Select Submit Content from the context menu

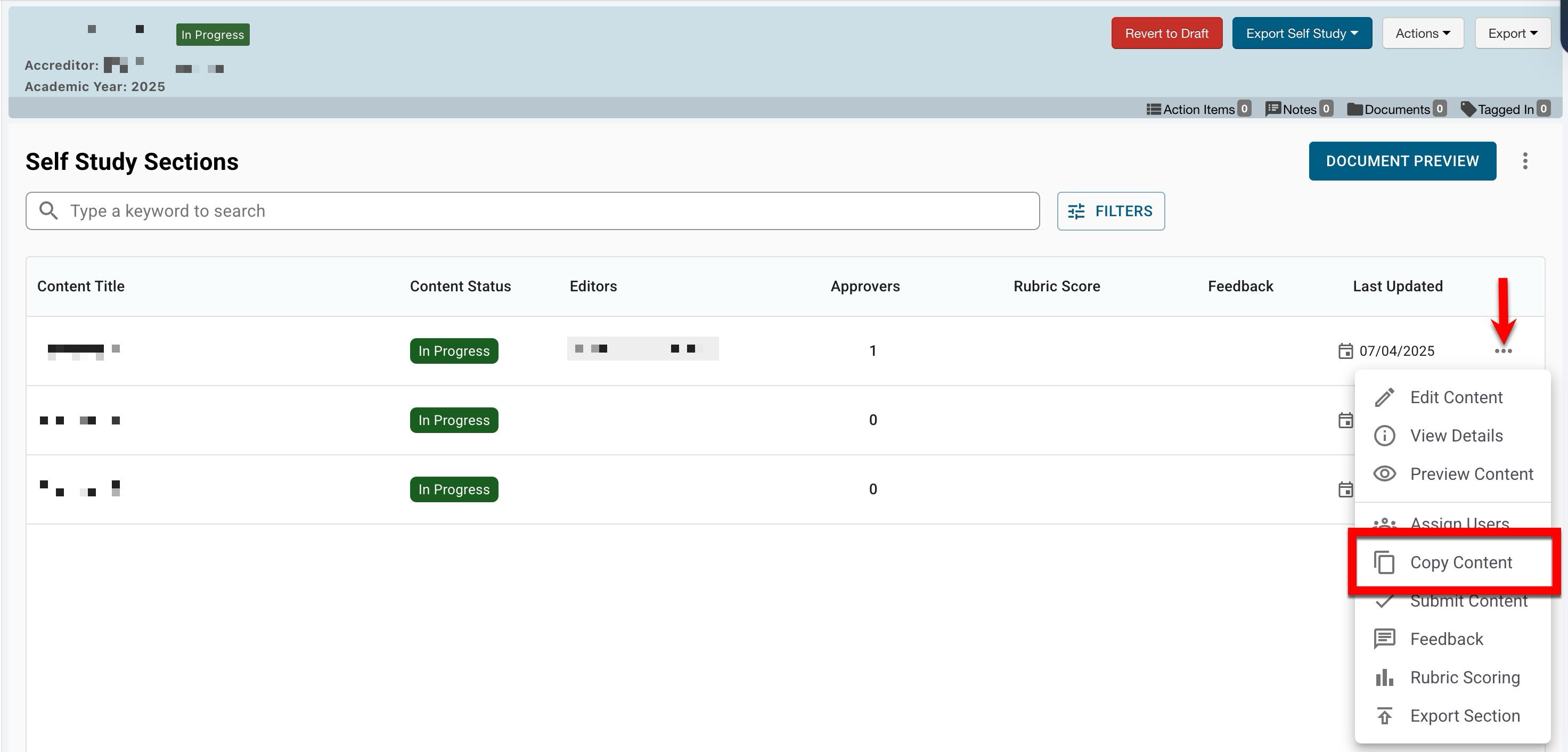1468,603
